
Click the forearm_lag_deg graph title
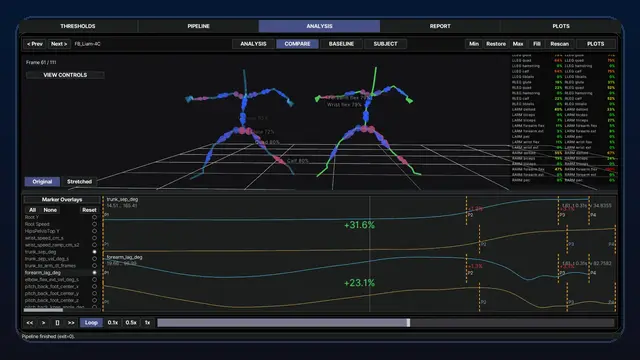[124, 258]
